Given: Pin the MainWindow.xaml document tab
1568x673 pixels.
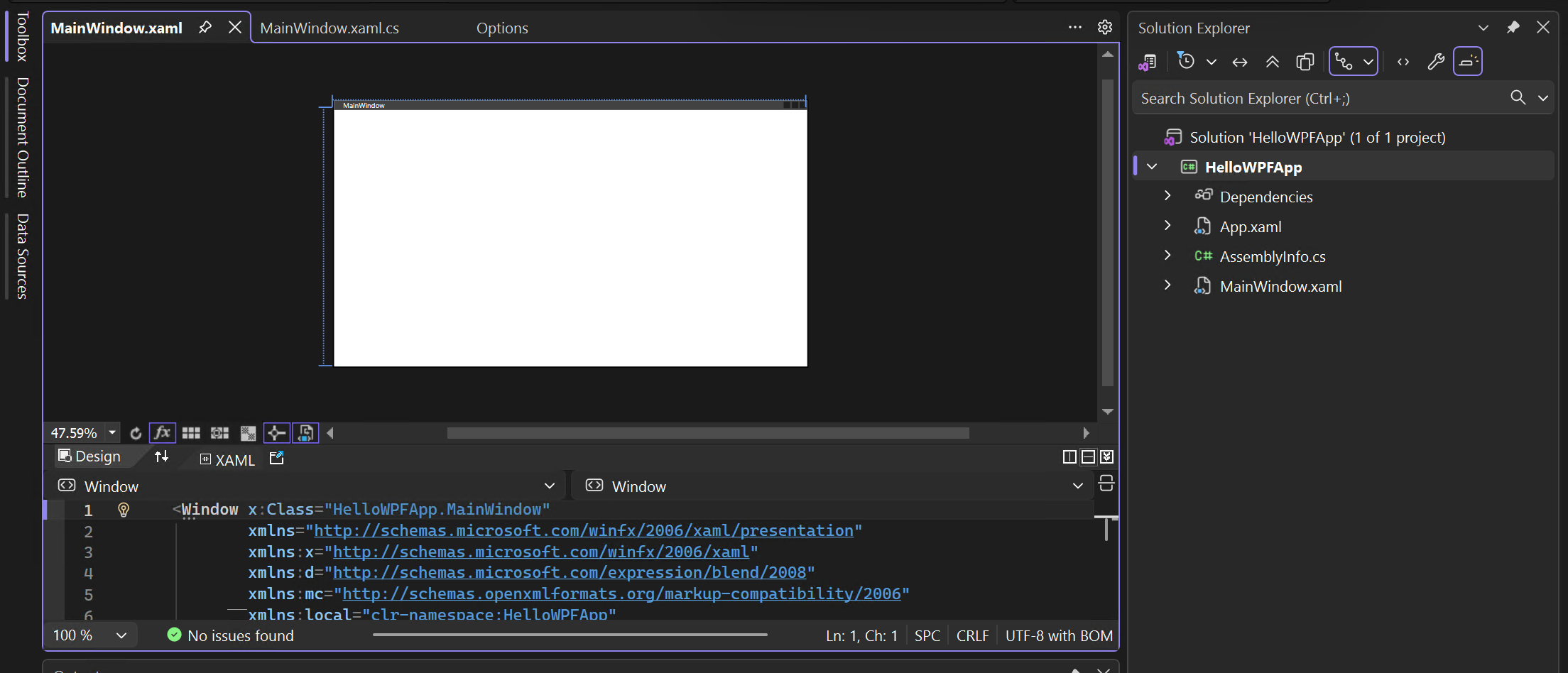Looking at the screenshot, I should pos(205,27).
